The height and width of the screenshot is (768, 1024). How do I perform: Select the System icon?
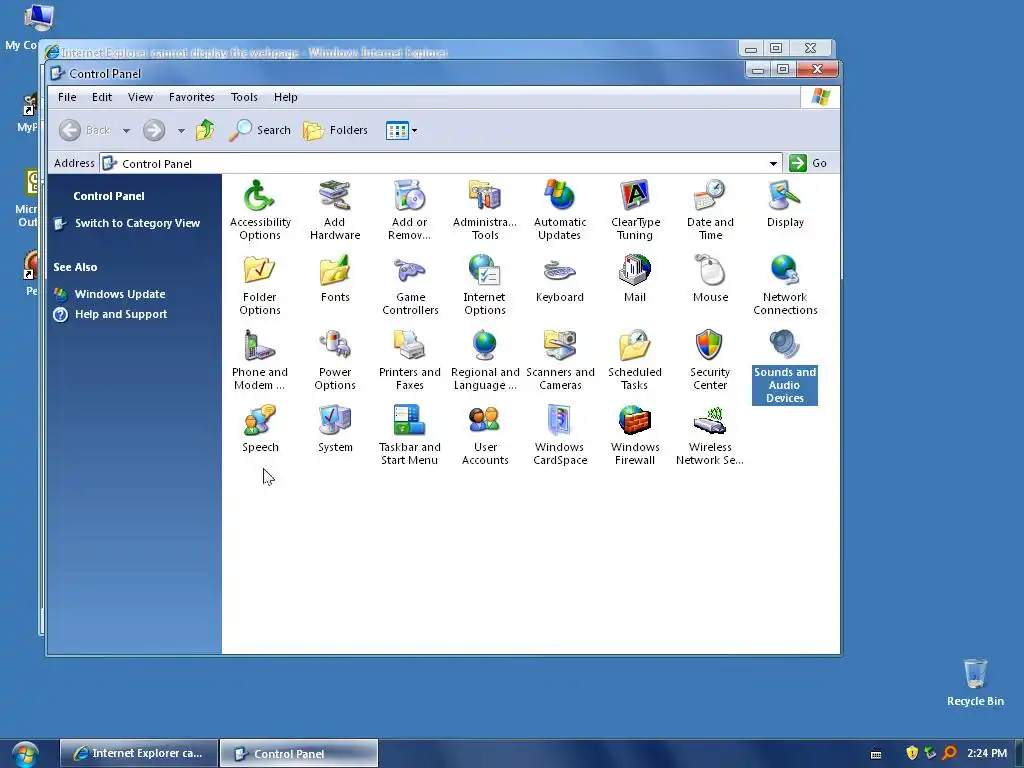pos(335,429)
